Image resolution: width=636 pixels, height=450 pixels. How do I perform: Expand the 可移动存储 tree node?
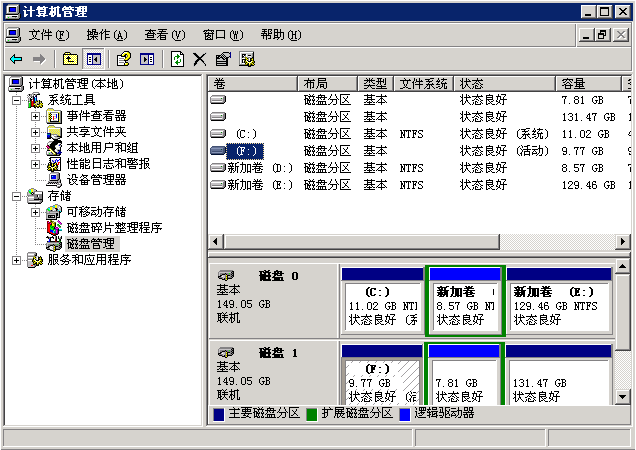tap(35, 212)
